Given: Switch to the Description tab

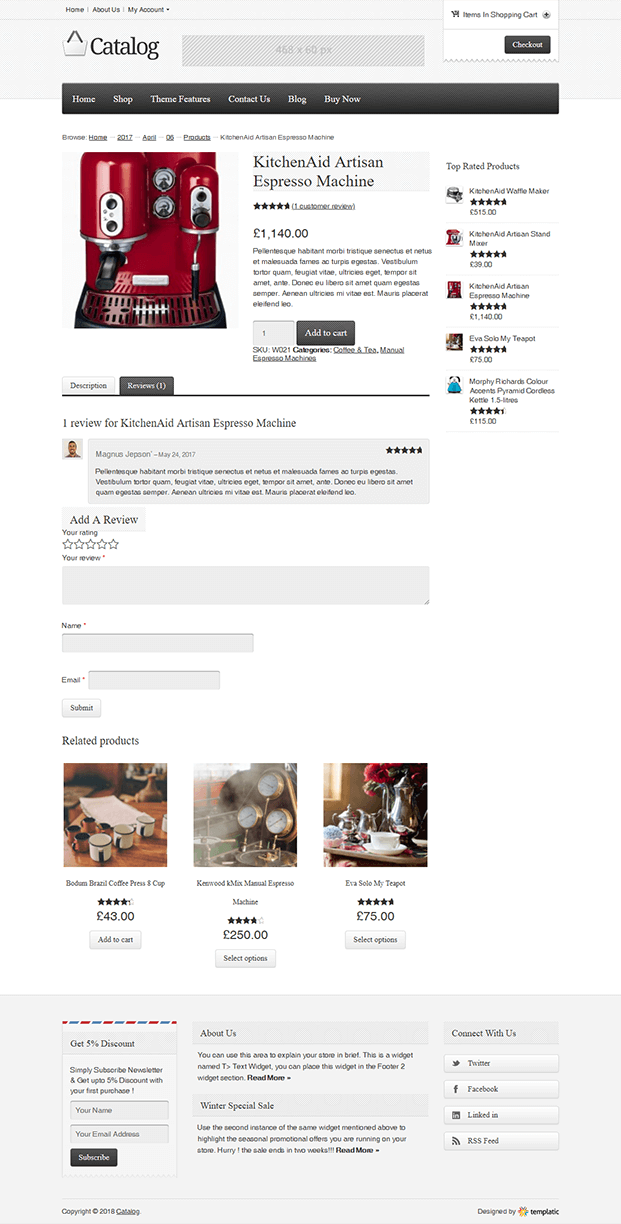Looking at the screenshot, I should click(x=89, y=386).
